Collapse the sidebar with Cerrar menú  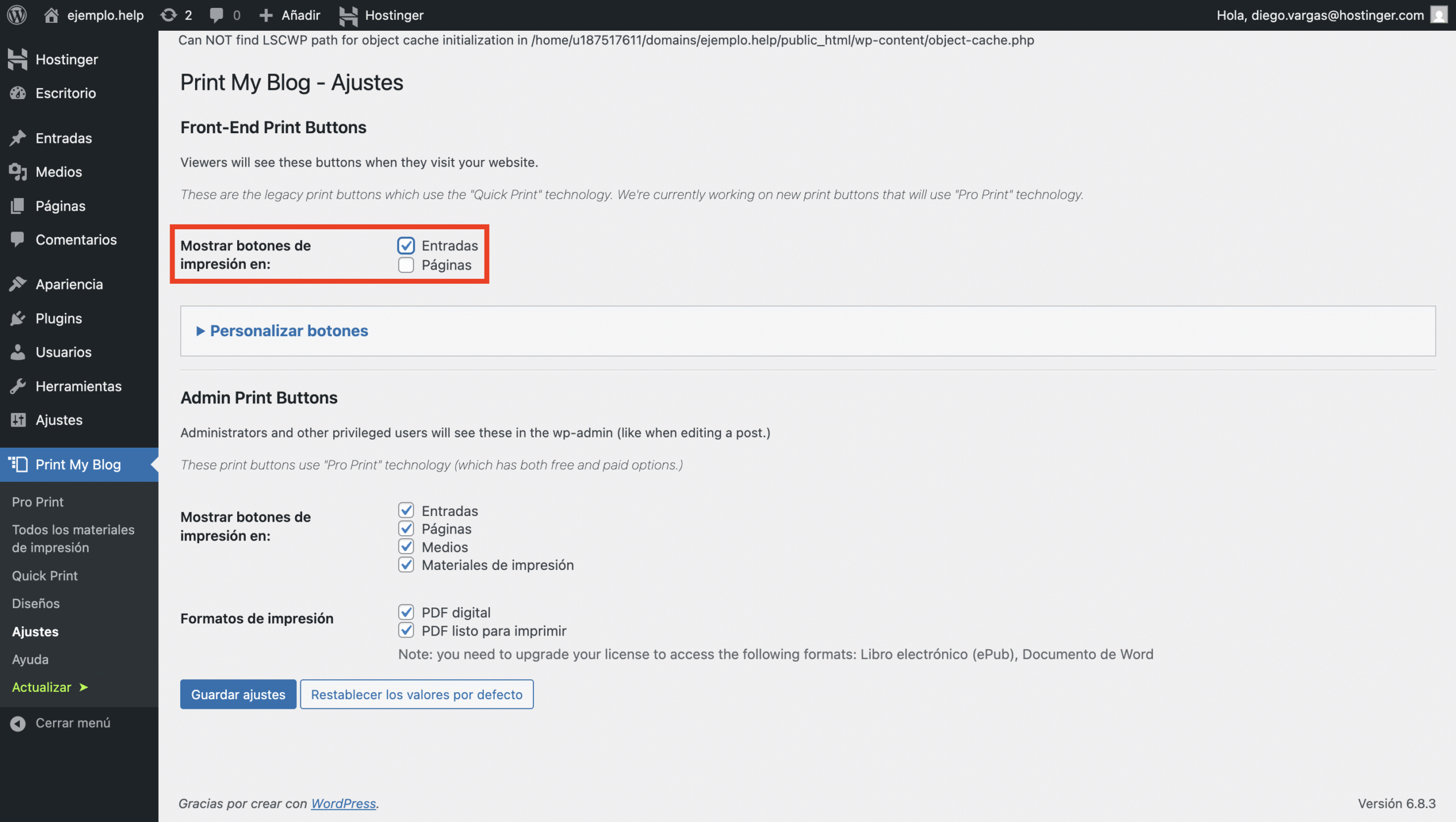[x=61, y=723]
